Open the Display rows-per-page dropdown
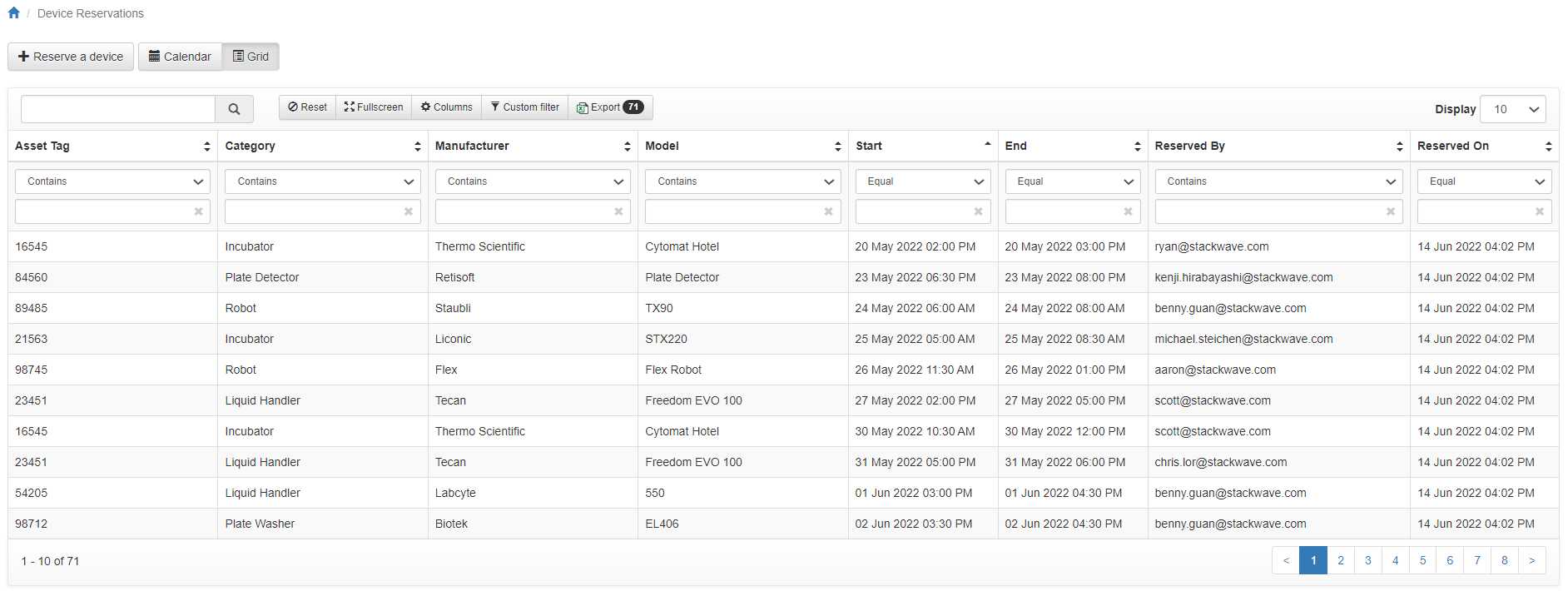 point(1512,109)
